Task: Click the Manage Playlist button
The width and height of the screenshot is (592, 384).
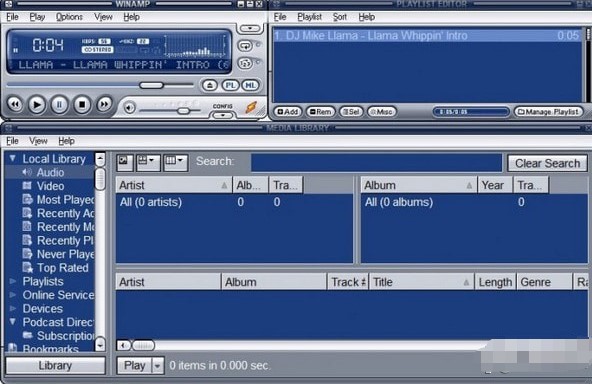Action: click(x=549, y=112)
